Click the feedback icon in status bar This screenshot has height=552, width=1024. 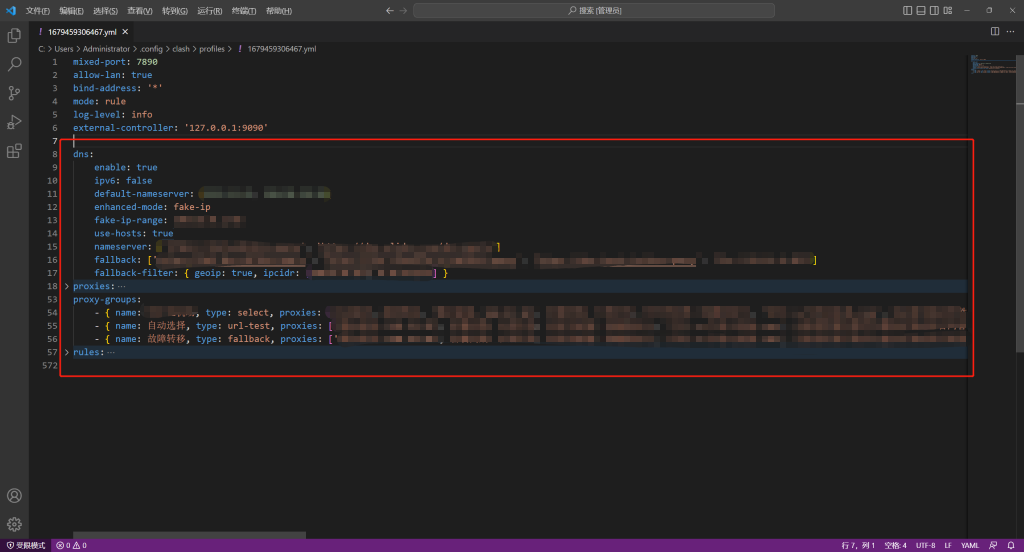(993, 545)
